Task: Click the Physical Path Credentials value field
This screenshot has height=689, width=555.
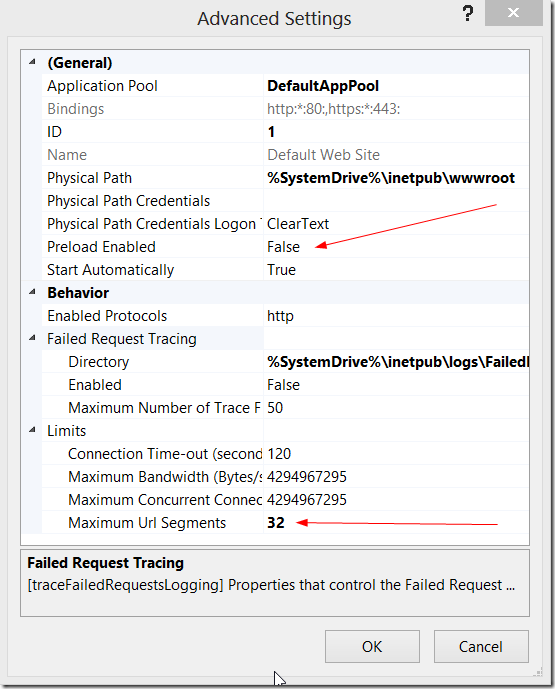Action: (396, 201)
